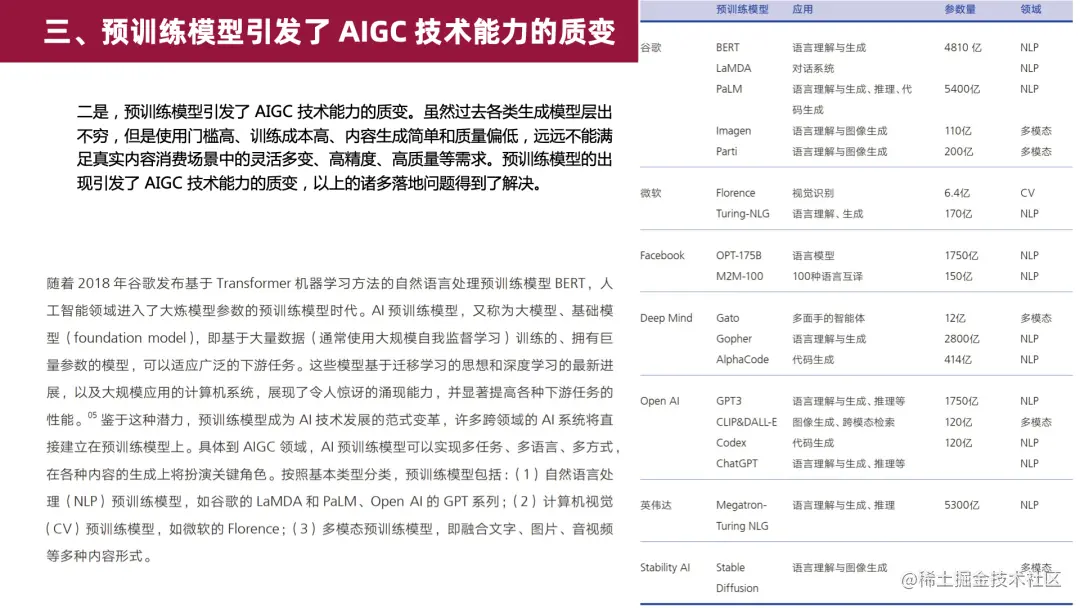This screenshot has width=1080, height=608.
Task: Select the GPT3 model cell
Action: coord(729,401)
